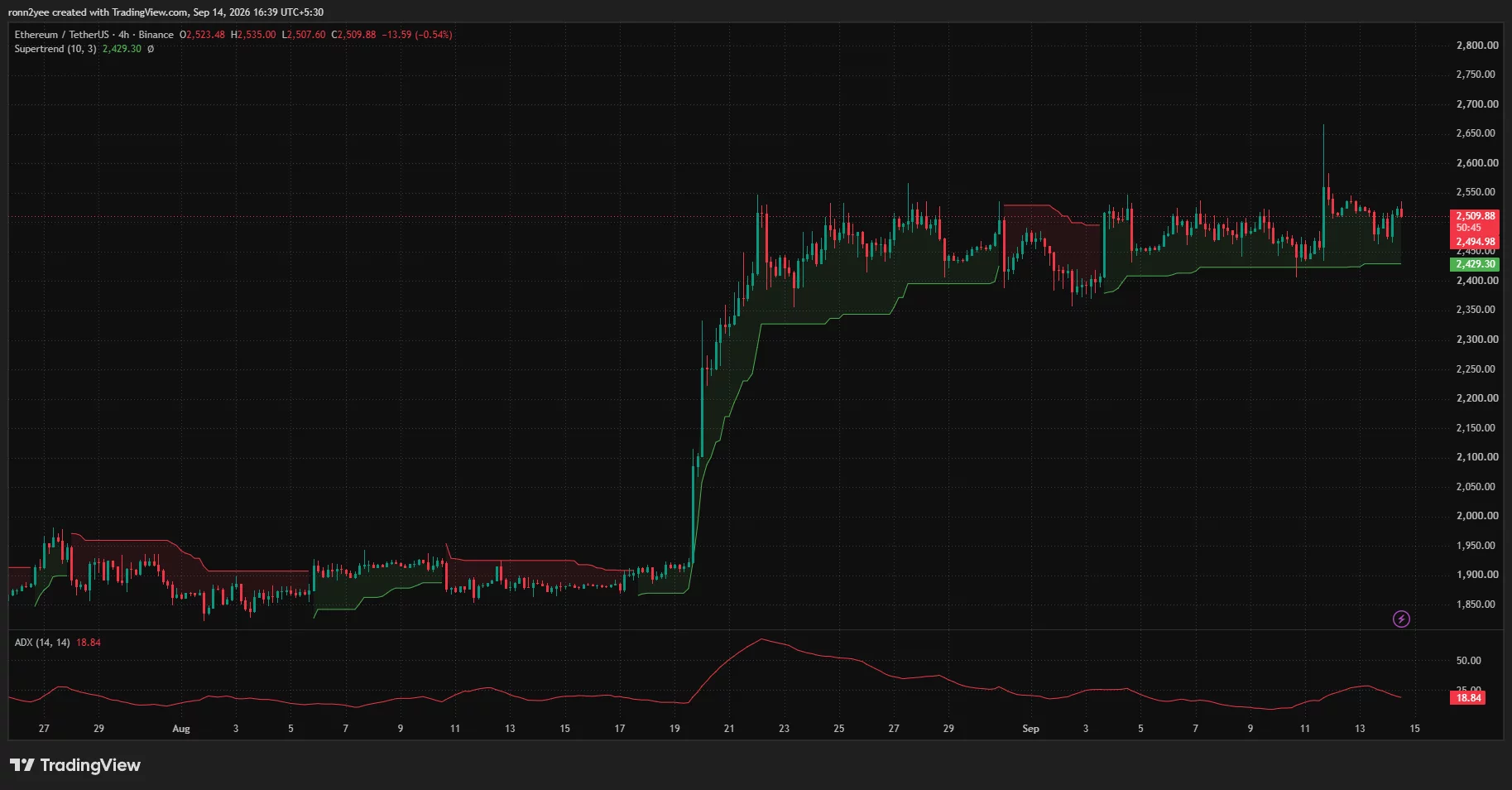Click the 2,000.00 price axis label
Screen dimensions: 1512x790
[x=1477, y=516]
